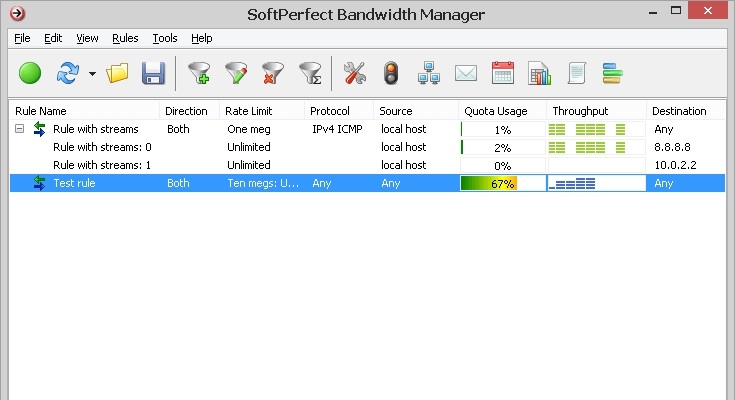Viewport: 735px width, 400px height.
Task: Open the Rules menu
Action: pos(125,38)
